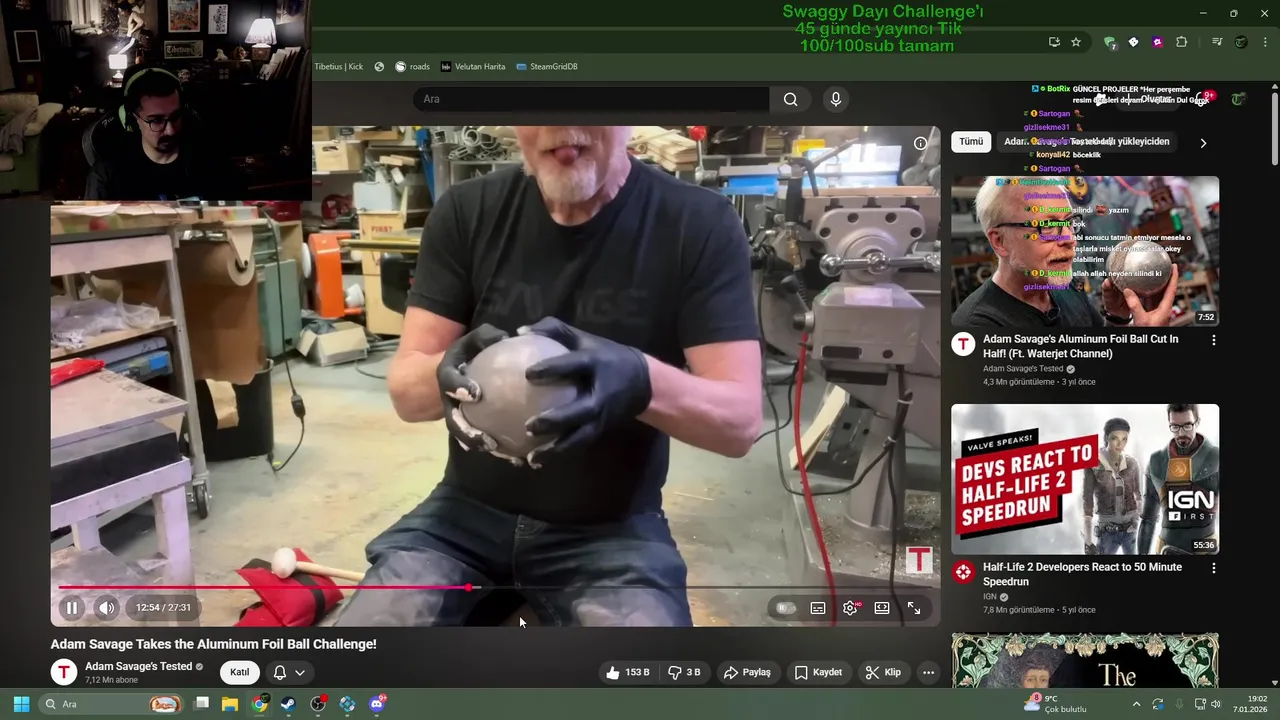The image size is (1280, 720).
Task: Open video info card icon
Action: click(920, 143)
